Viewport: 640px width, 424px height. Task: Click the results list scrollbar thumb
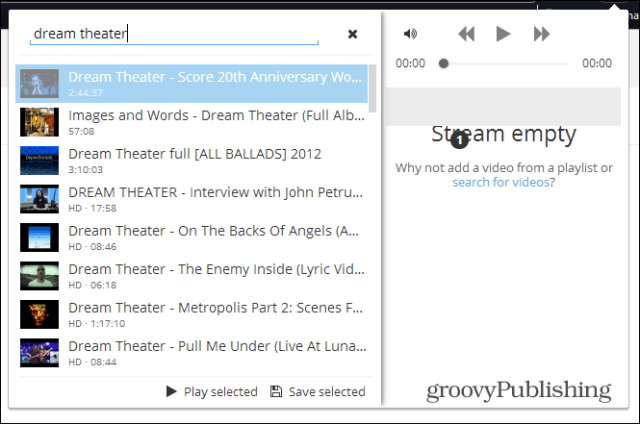pos(372,88)
